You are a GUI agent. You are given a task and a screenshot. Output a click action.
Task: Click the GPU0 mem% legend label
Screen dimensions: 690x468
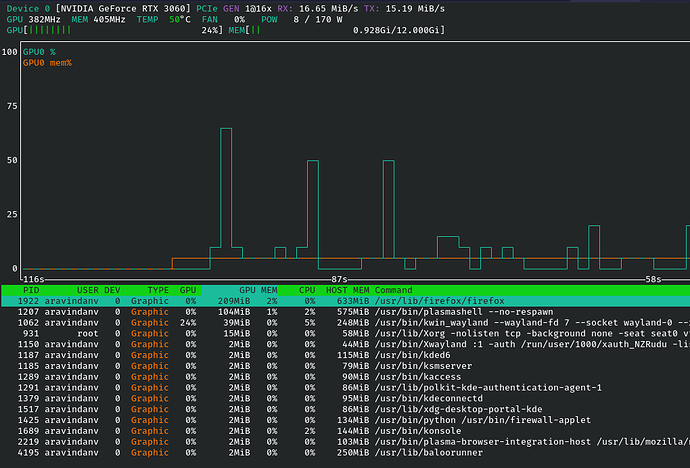coord(47,62)
